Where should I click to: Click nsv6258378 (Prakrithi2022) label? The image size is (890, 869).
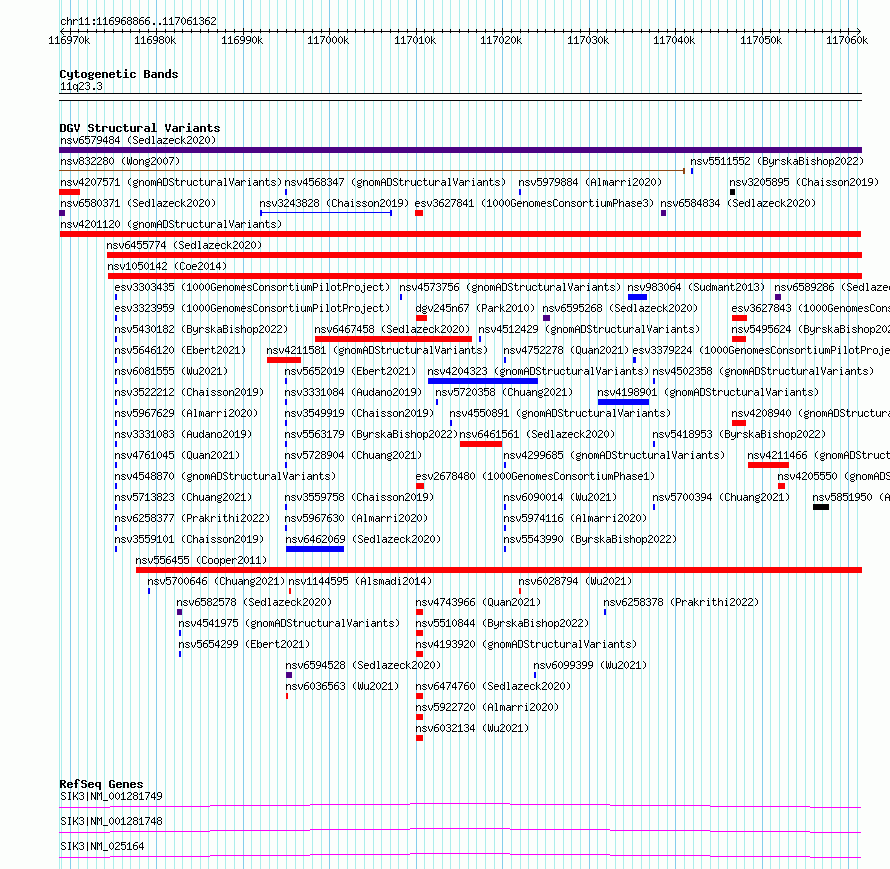681,602
